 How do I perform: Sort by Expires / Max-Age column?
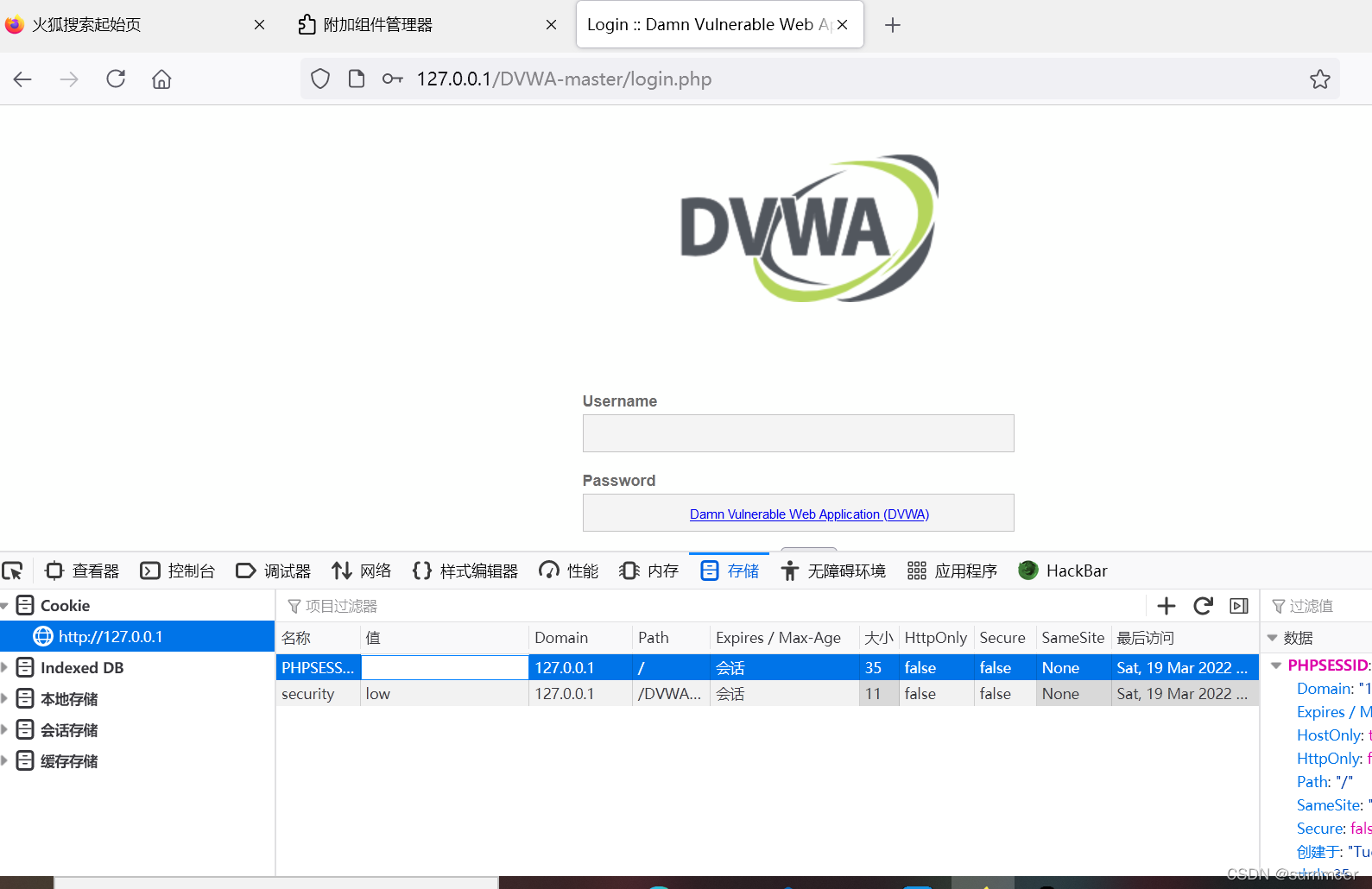pos(784,638)
